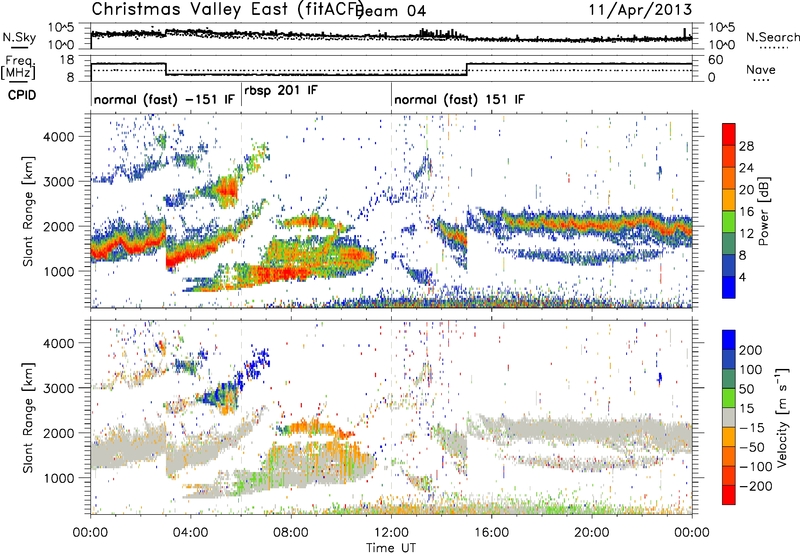Select the "-200" velocity colorbar value
The image size is (800, 554).
coord(756,486)
